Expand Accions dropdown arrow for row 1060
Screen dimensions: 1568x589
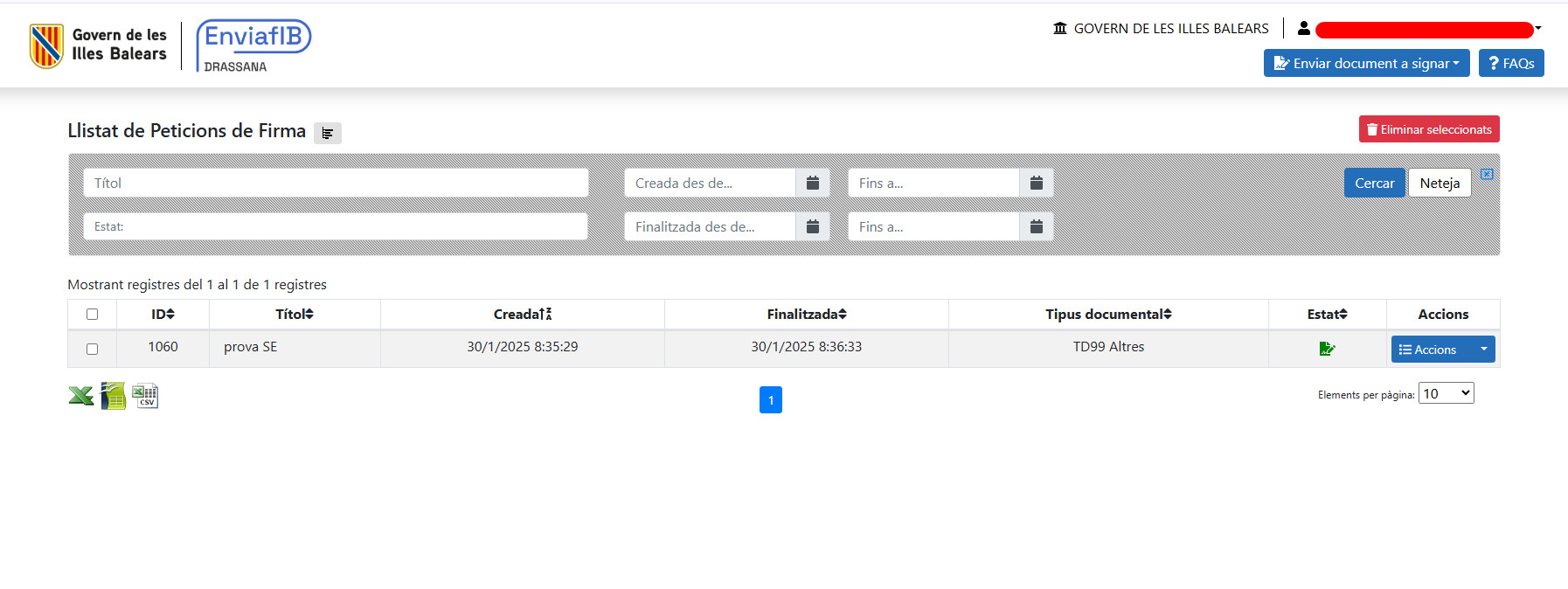tap(1483, 349)
